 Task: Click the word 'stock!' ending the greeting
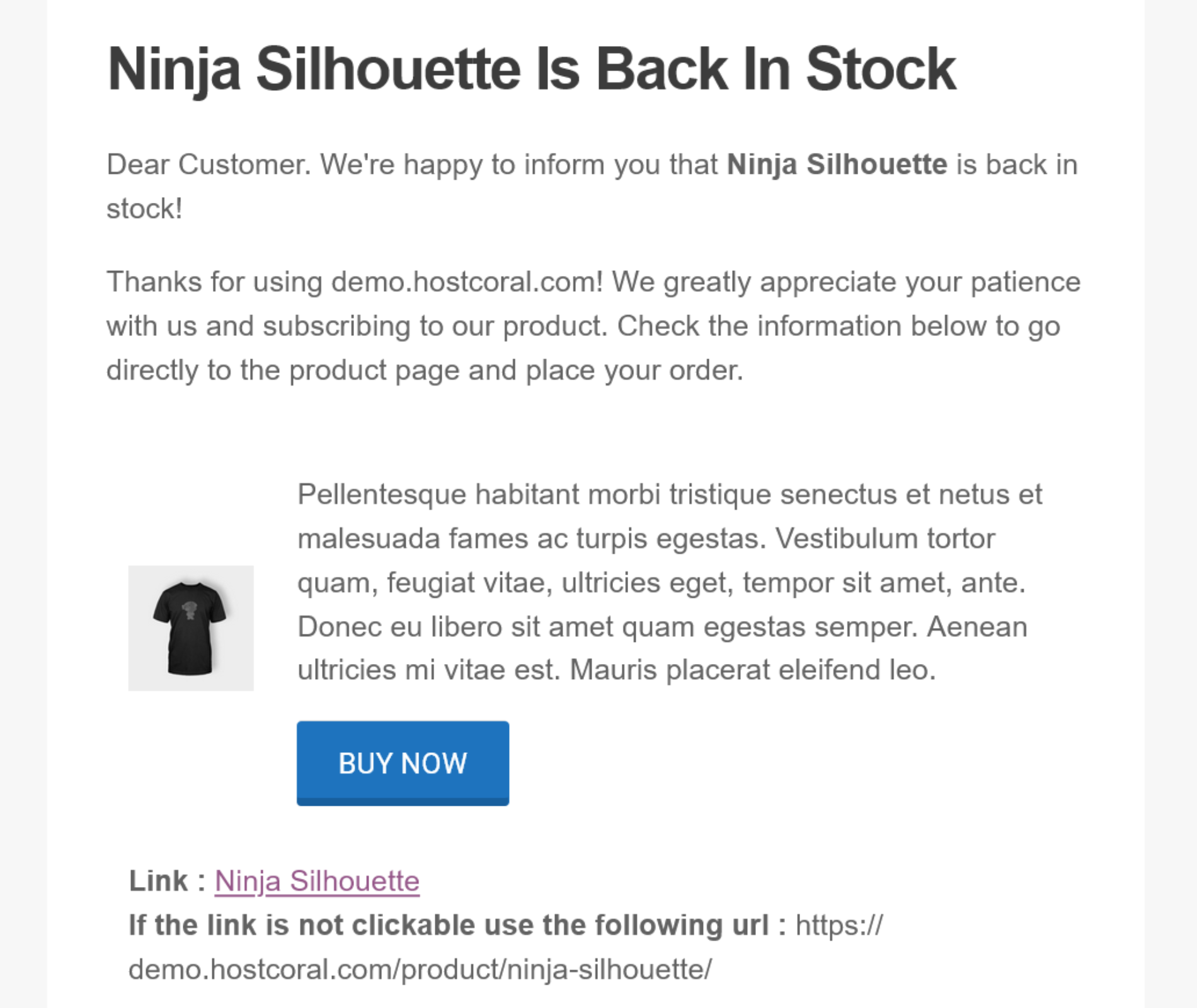point(144,209)
